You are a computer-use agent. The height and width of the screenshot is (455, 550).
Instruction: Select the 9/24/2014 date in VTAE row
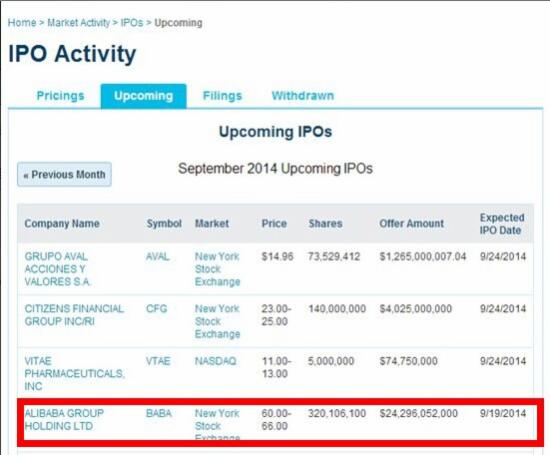coord(503,361)
